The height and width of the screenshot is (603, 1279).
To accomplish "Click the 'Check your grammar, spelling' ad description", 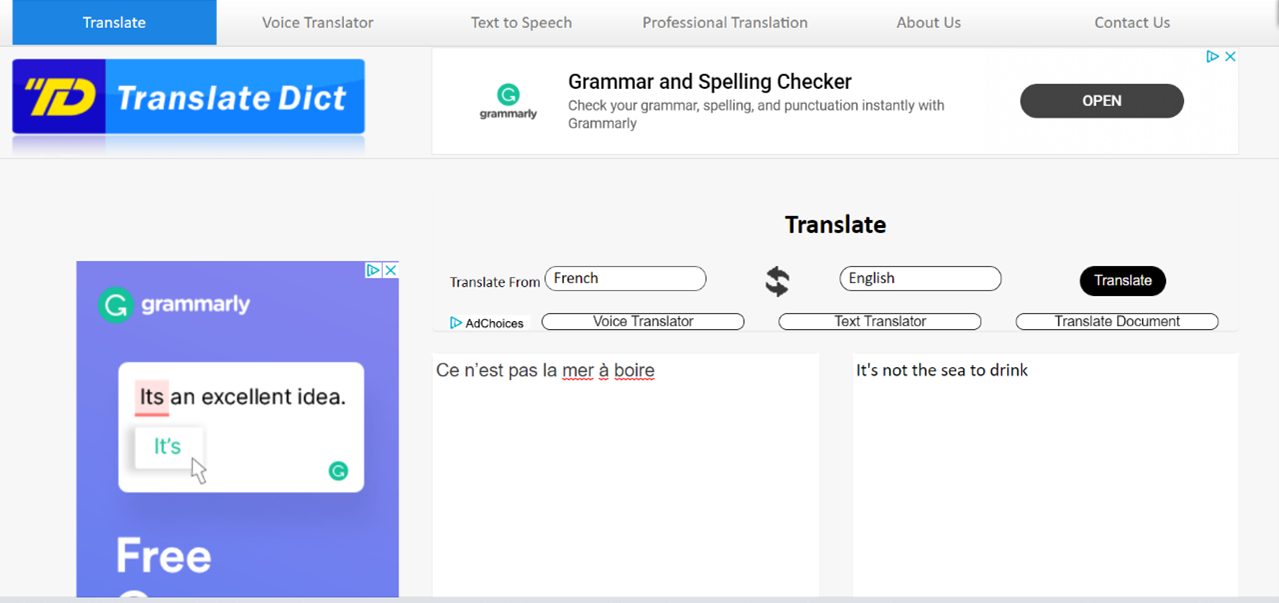I will tap(756, 114).
